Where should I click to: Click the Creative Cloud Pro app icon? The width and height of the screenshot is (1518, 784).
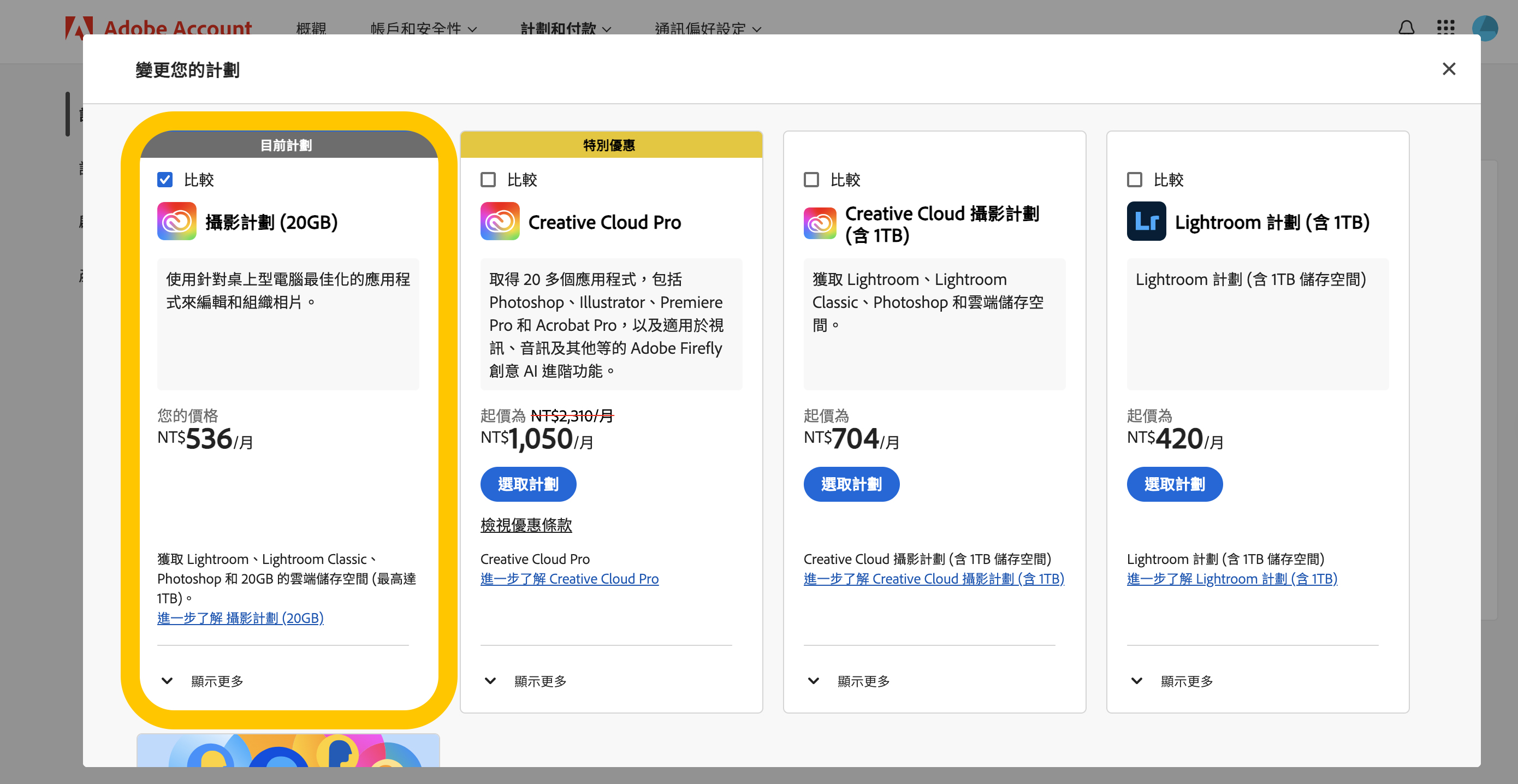click(500, 222)
